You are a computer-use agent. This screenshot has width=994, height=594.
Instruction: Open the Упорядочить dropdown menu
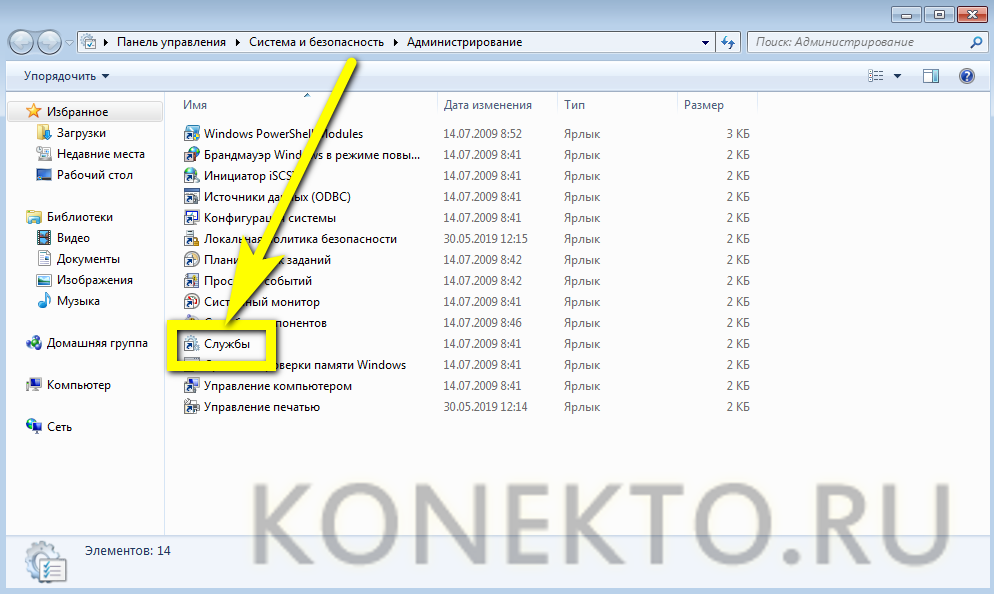click(x=67, y=76)
